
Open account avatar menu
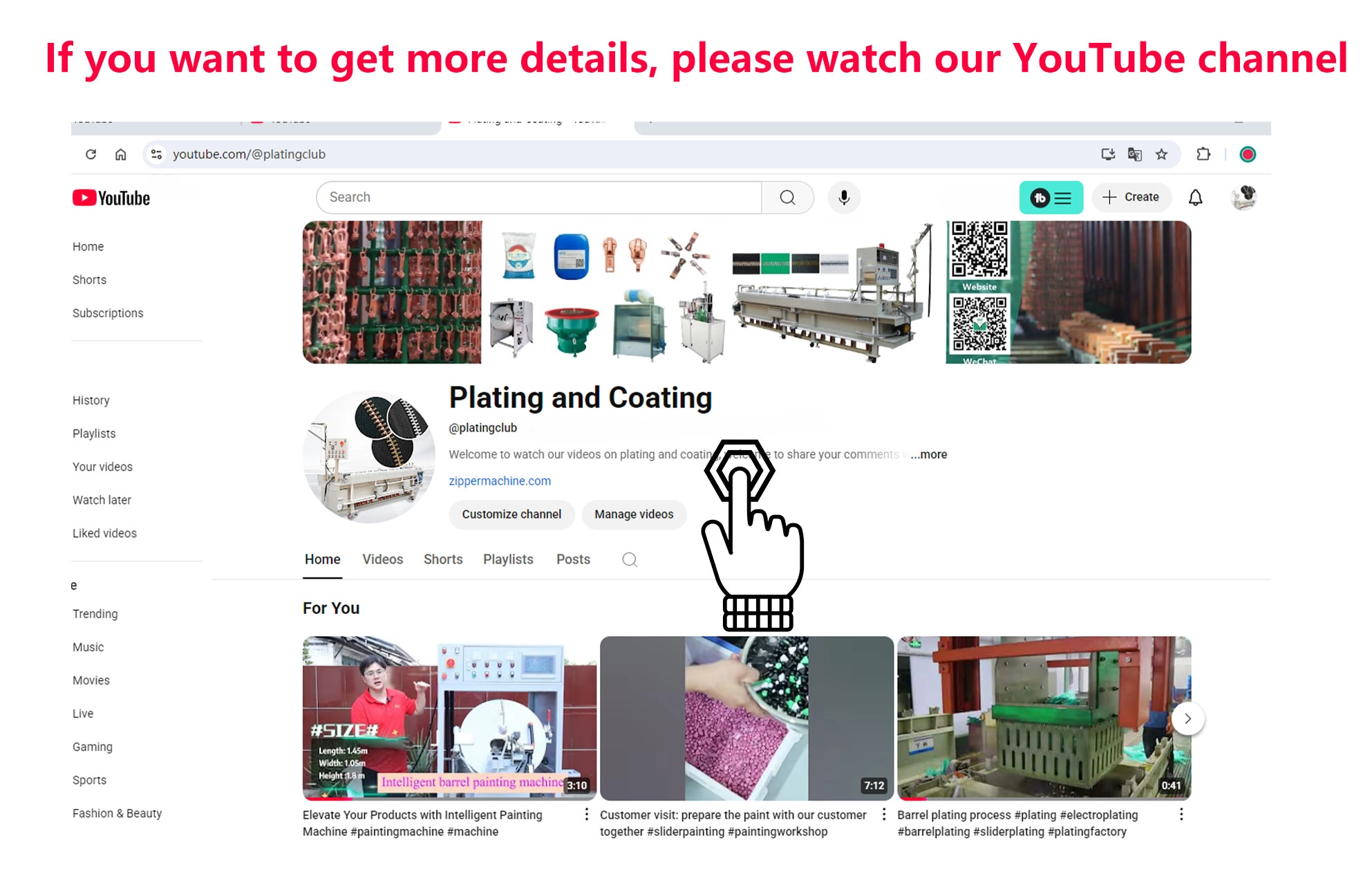[x=1244, y=198]
